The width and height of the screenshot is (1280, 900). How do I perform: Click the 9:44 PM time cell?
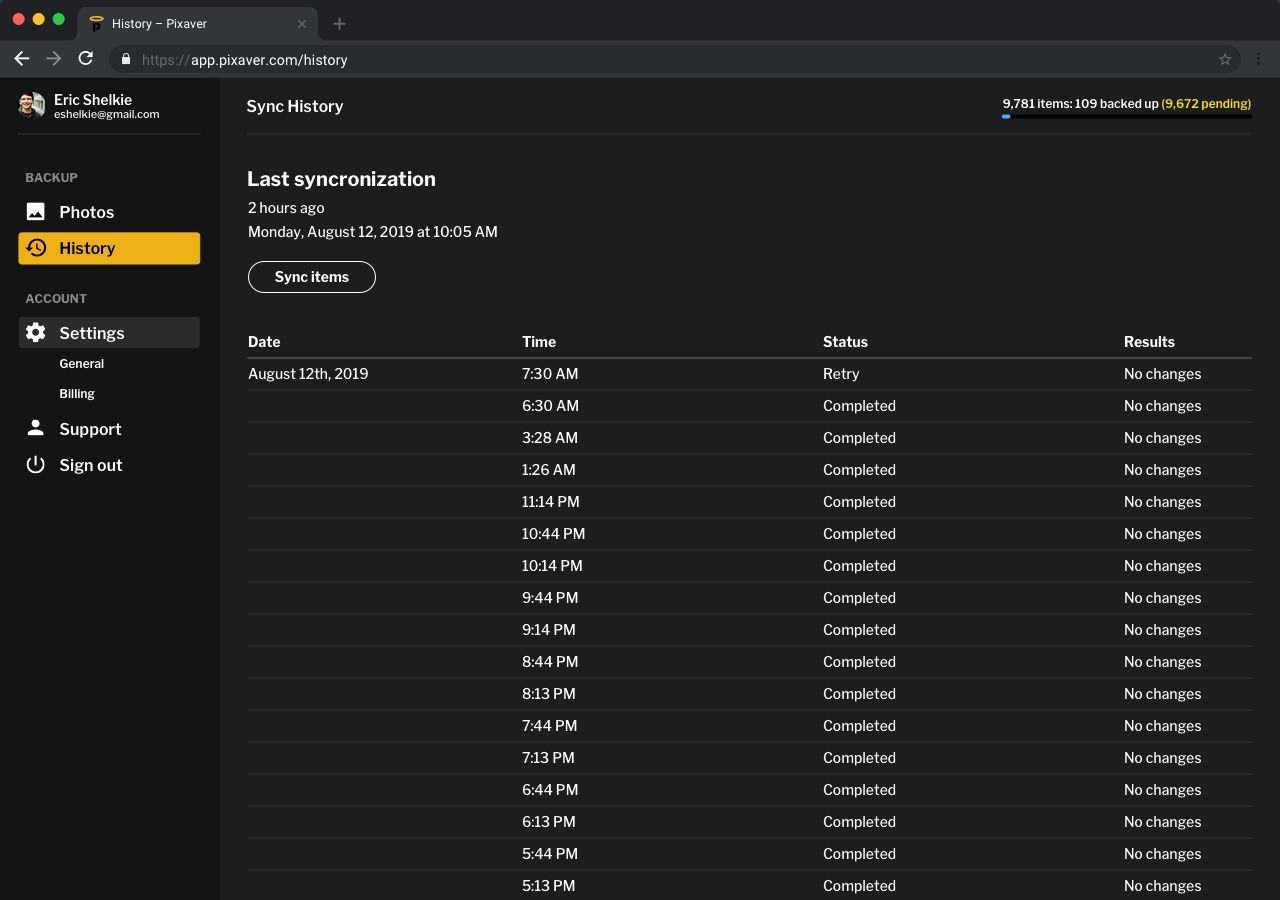(550, 598)
